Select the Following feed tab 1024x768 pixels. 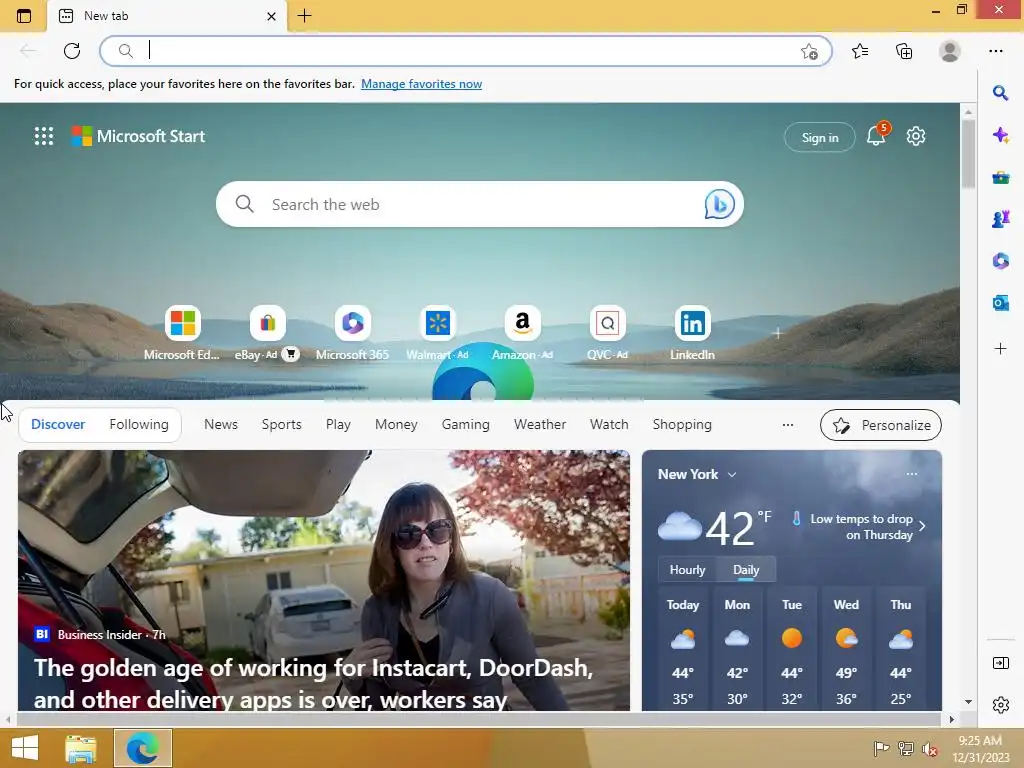pos(139,424)
